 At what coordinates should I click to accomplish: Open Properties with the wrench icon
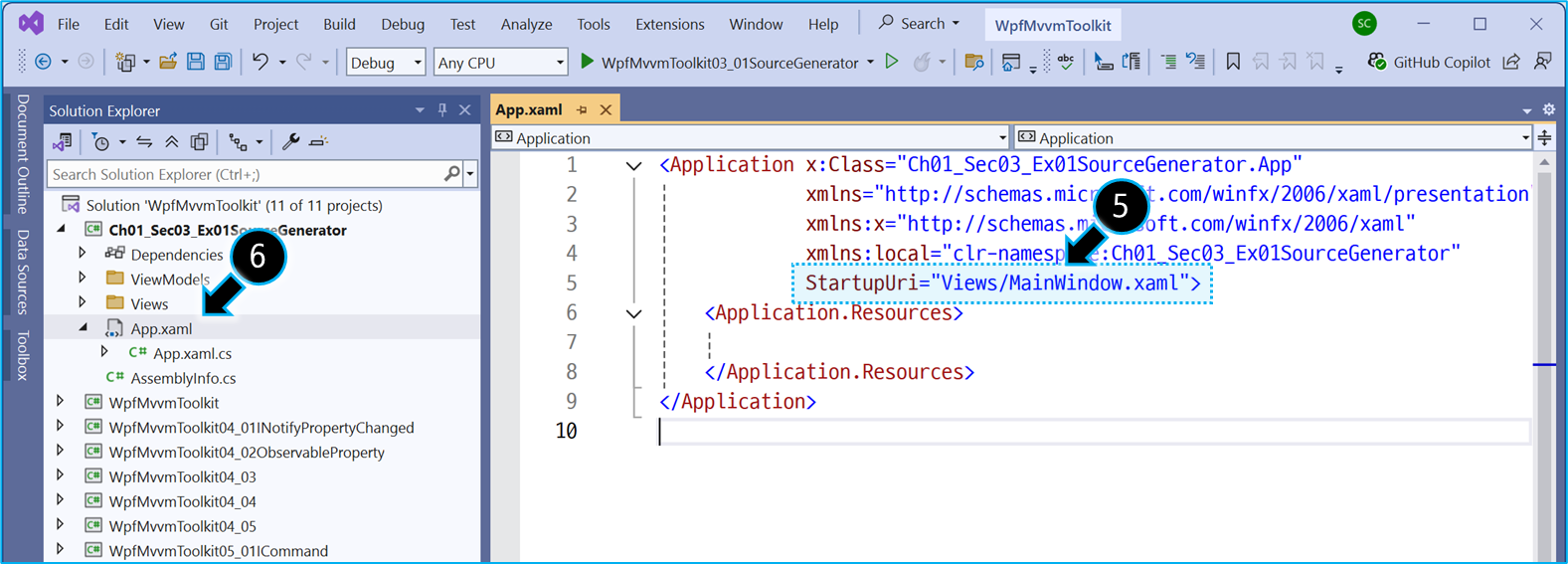tap(290, 142)
